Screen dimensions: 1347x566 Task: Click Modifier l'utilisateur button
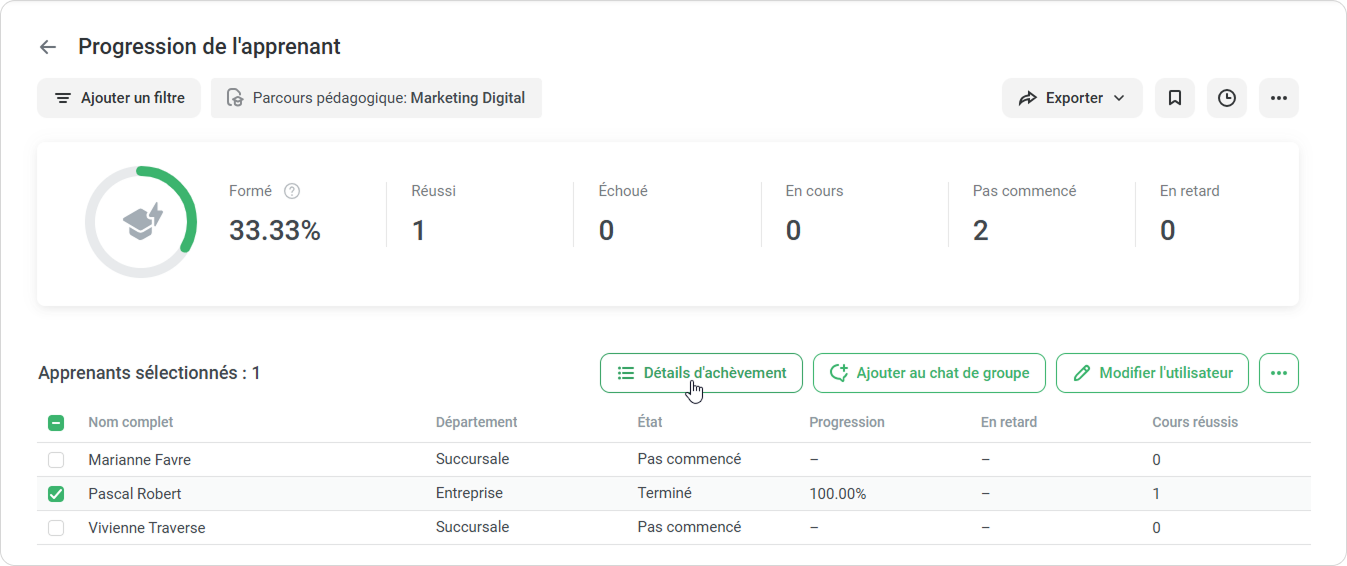tap(1152, 373)
